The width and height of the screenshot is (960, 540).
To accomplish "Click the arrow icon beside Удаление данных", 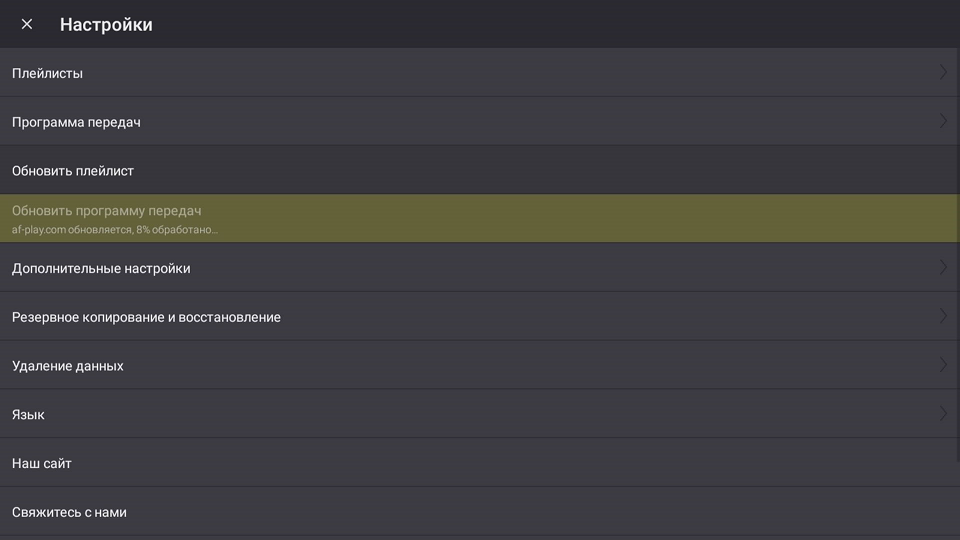I will [x=943, y=365].
